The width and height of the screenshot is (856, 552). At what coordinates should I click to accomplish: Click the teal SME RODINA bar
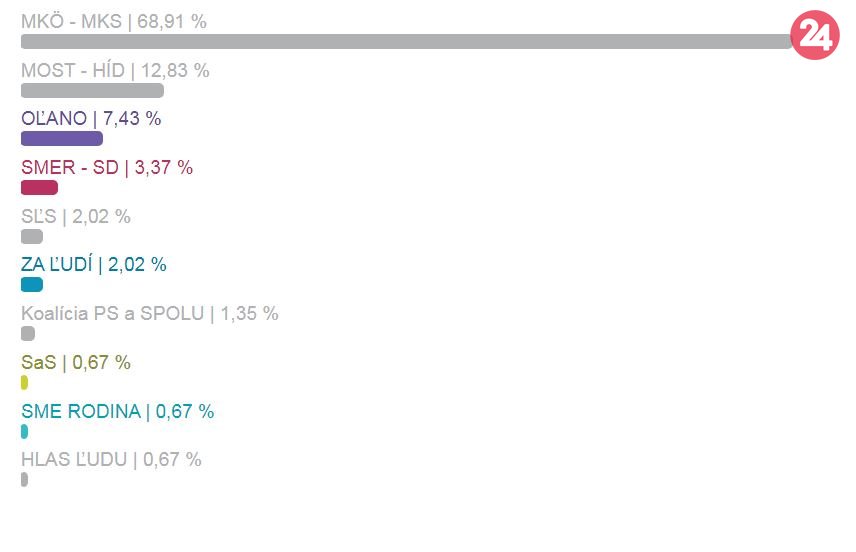pyautogui.click(x=24, y=431)
